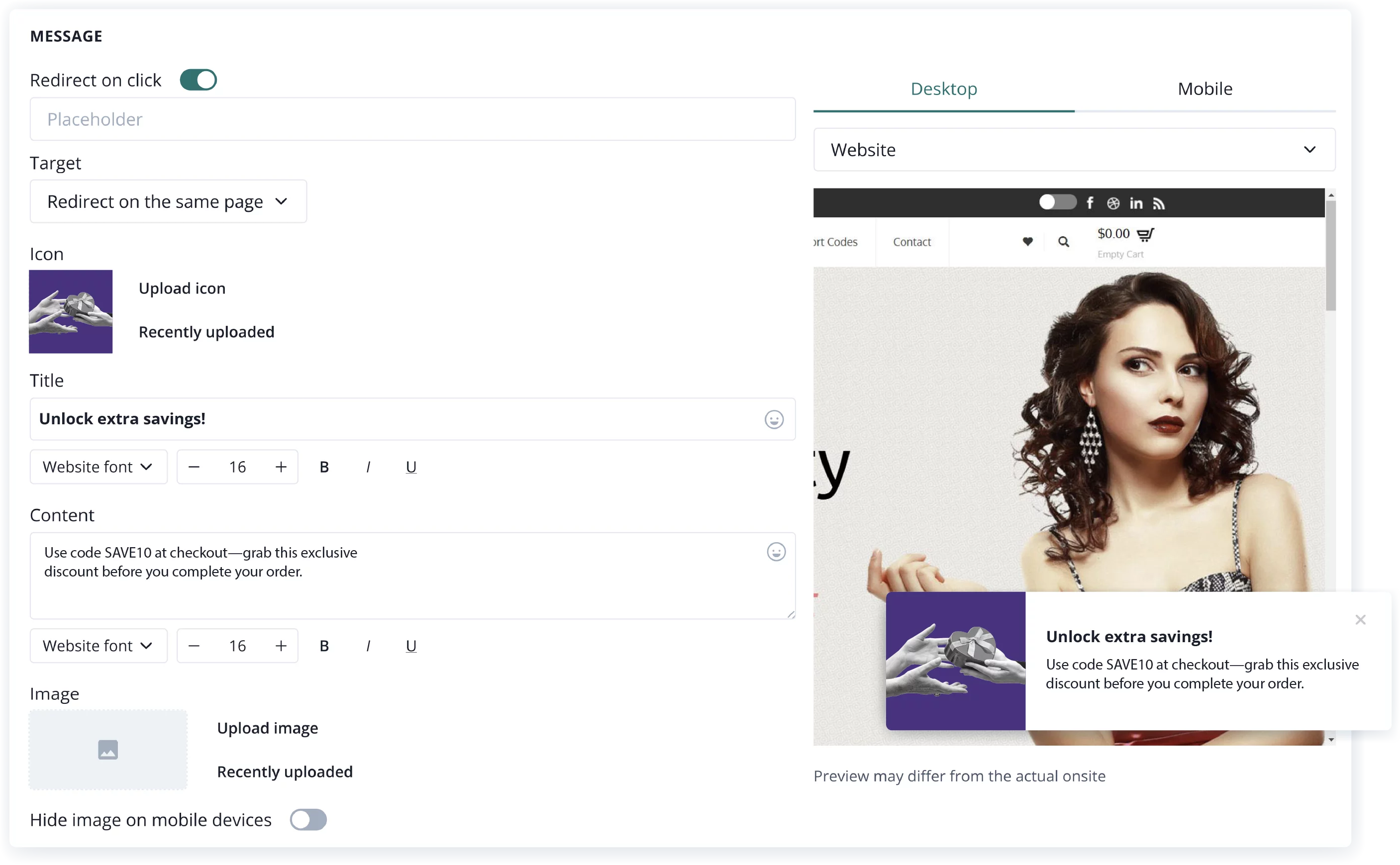Decrease Content font size with minus
Image resolution: width=1400 pixels, height=865 pixels.
pyautogui.click(x=194, y=646)
